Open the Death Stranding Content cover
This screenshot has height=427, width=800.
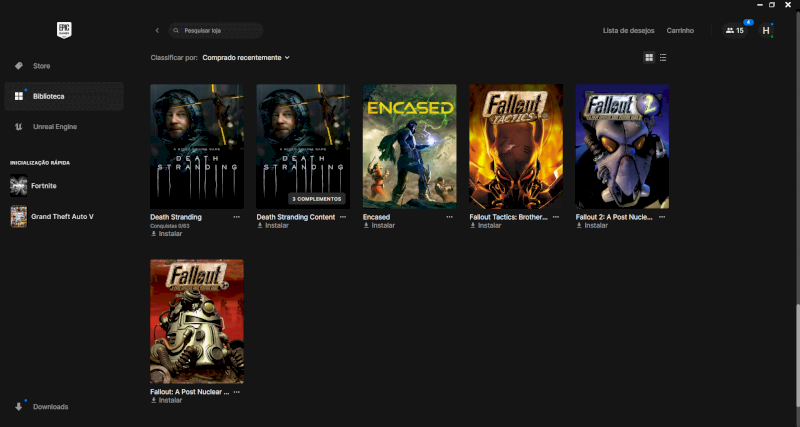303,146
